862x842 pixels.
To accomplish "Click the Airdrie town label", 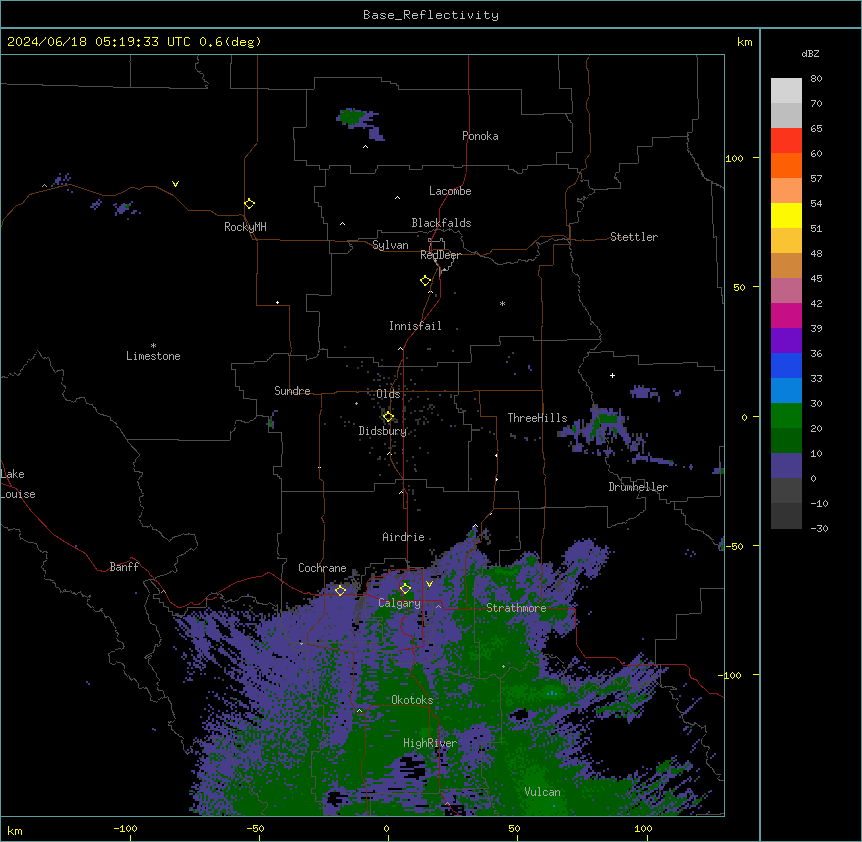I will [x=404, y=537].
